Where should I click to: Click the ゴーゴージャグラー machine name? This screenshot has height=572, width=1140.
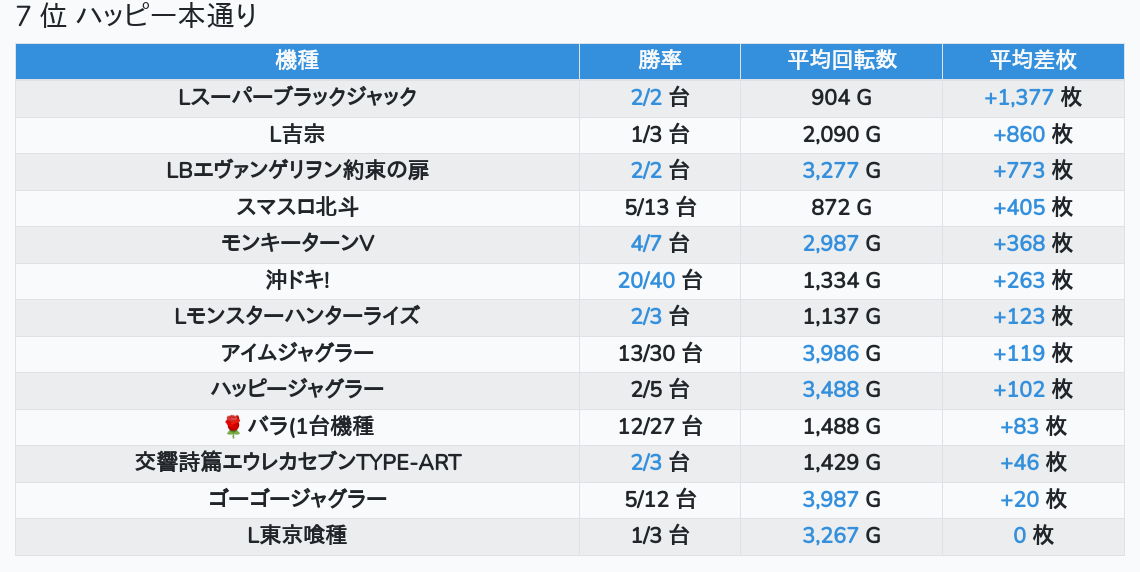(297, 499)
